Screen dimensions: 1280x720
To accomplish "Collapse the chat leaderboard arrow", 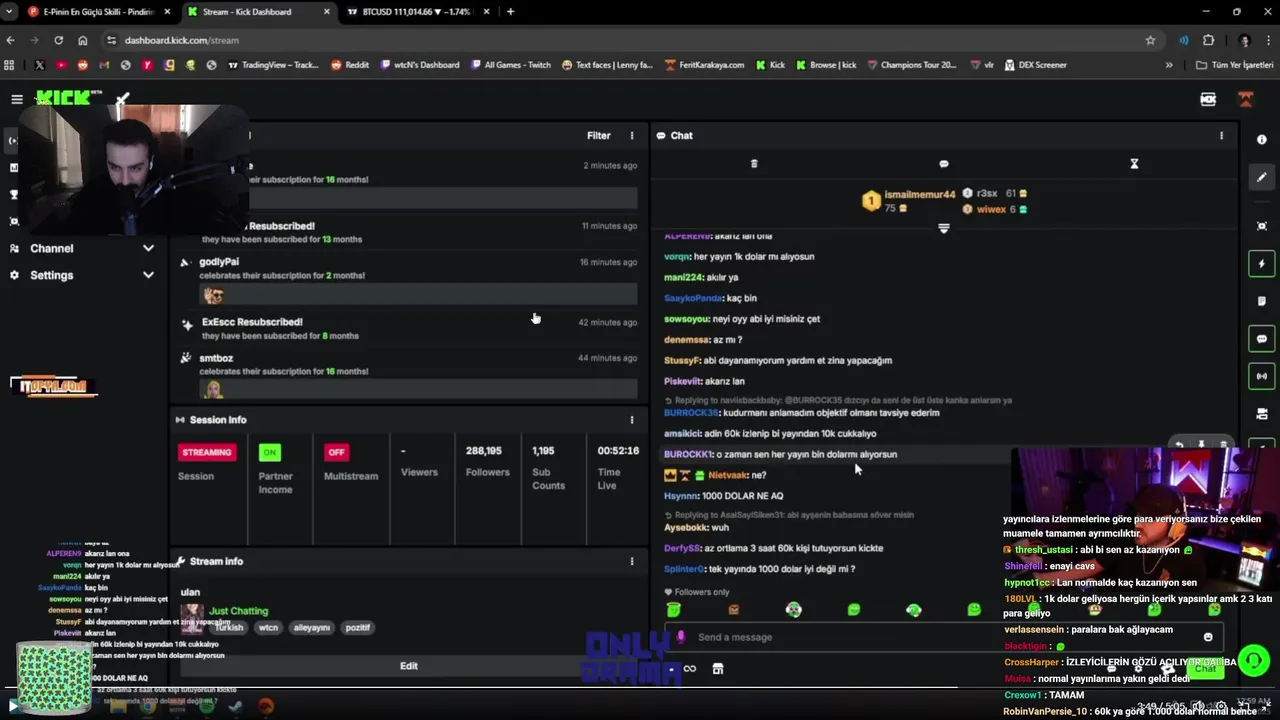I will click(943, 229).
